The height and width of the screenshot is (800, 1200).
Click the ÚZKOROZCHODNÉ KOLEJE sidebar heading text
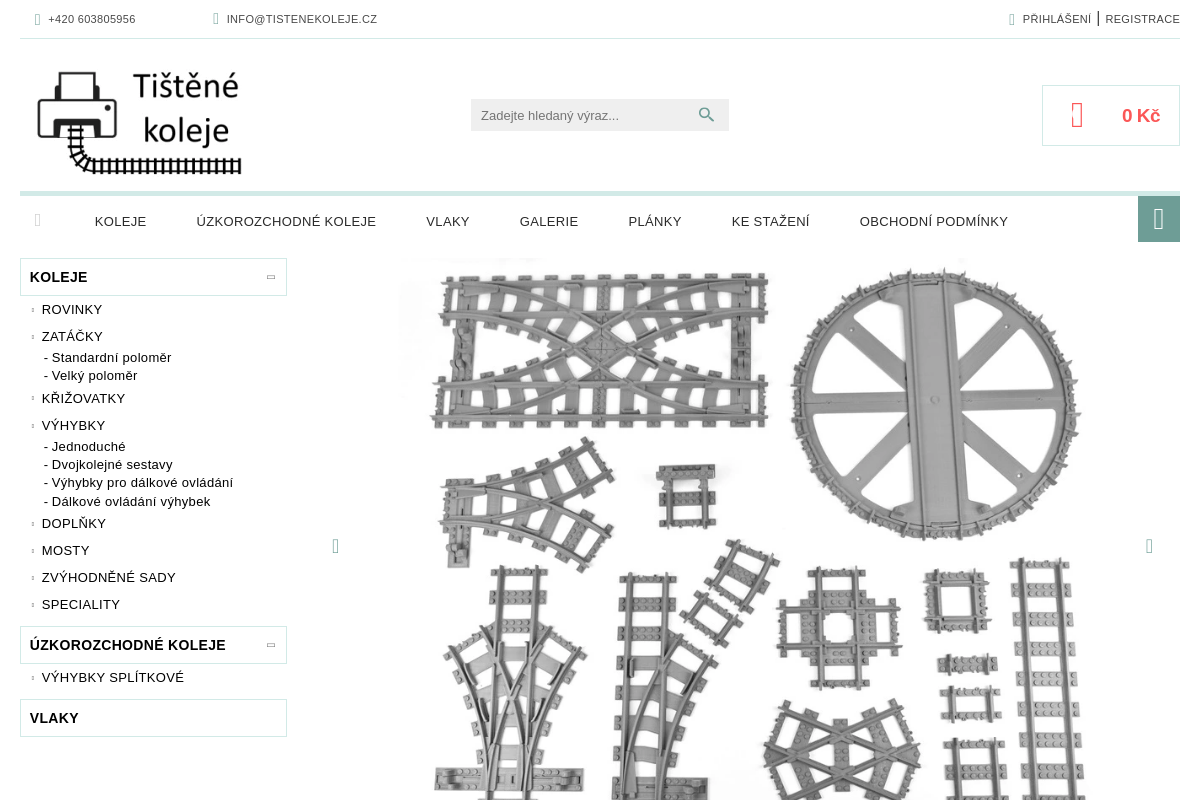[128, 645]
